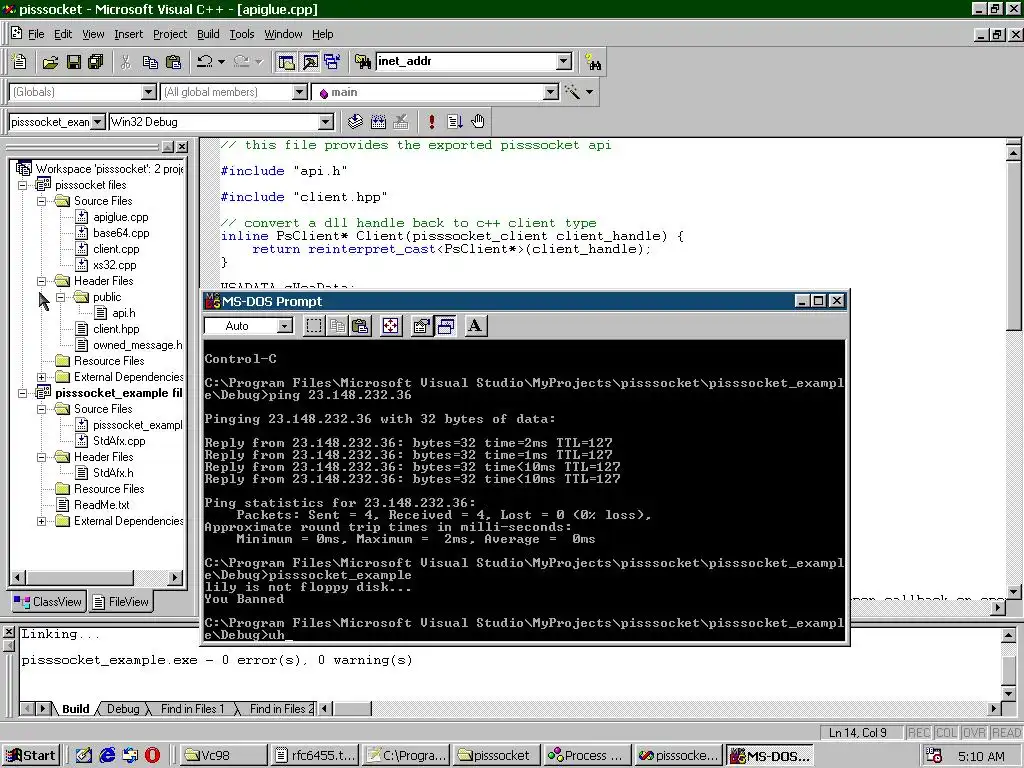Collapse the public header folder
This screenshot has width=1024, height=768.
(x=61, y=297)
